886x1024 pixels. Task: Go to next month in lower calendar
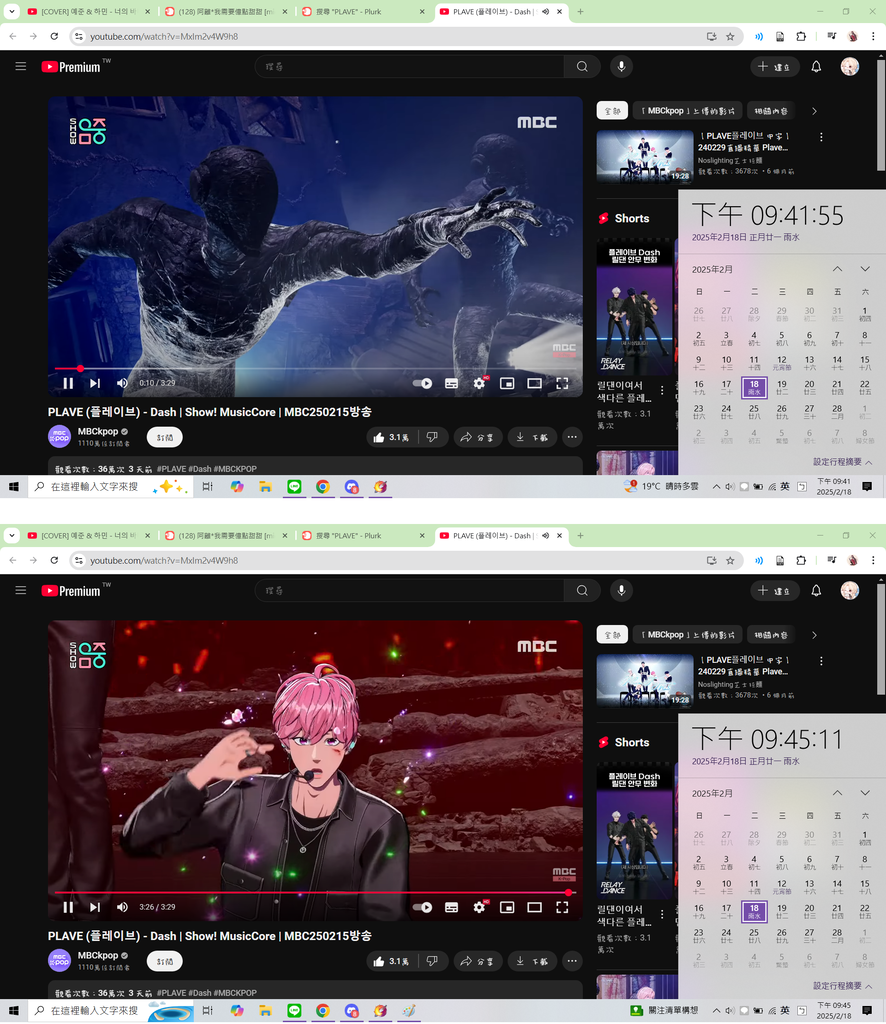tap(865, 793)
